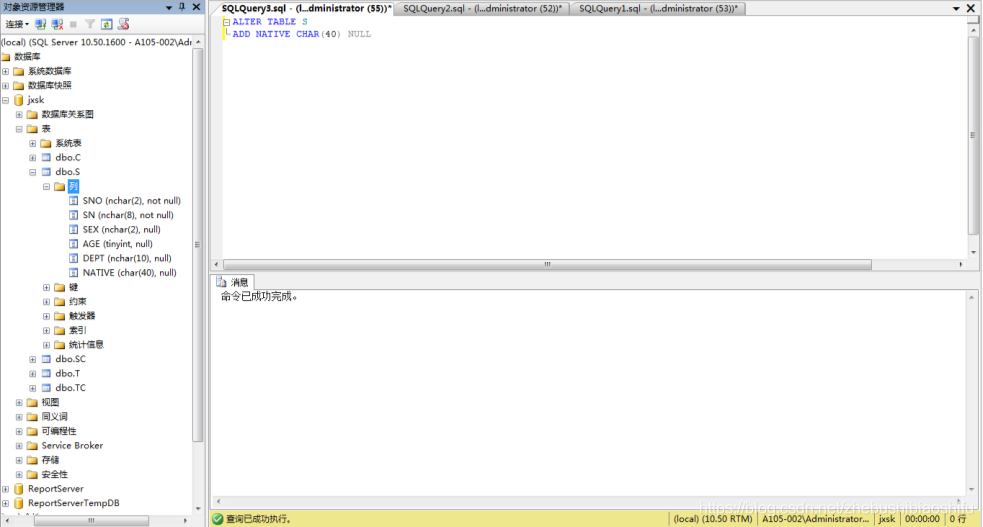Click the SEX column icon
The image size is (983, 527).
[74, 230]
